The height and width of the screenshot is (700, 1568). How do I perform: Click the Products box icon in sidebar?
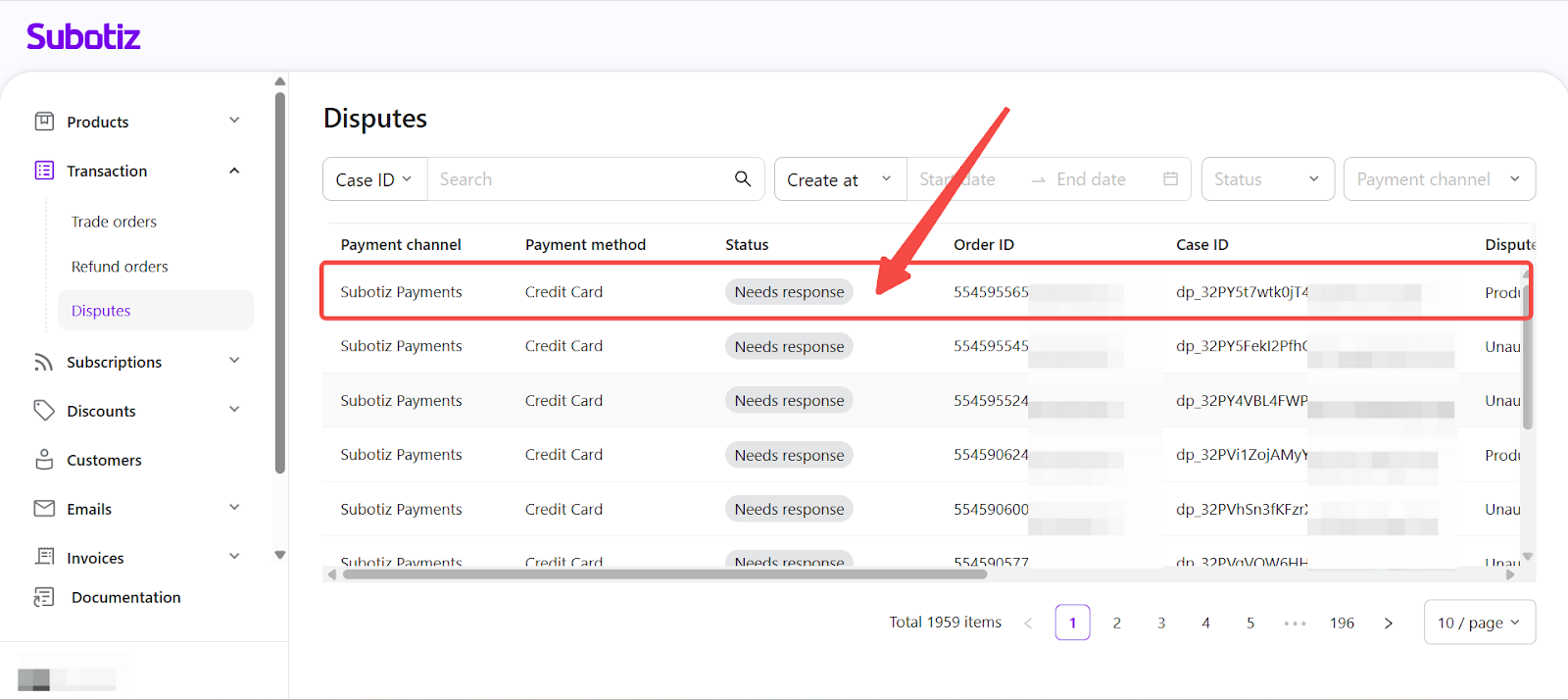click(x=44, y=122)
